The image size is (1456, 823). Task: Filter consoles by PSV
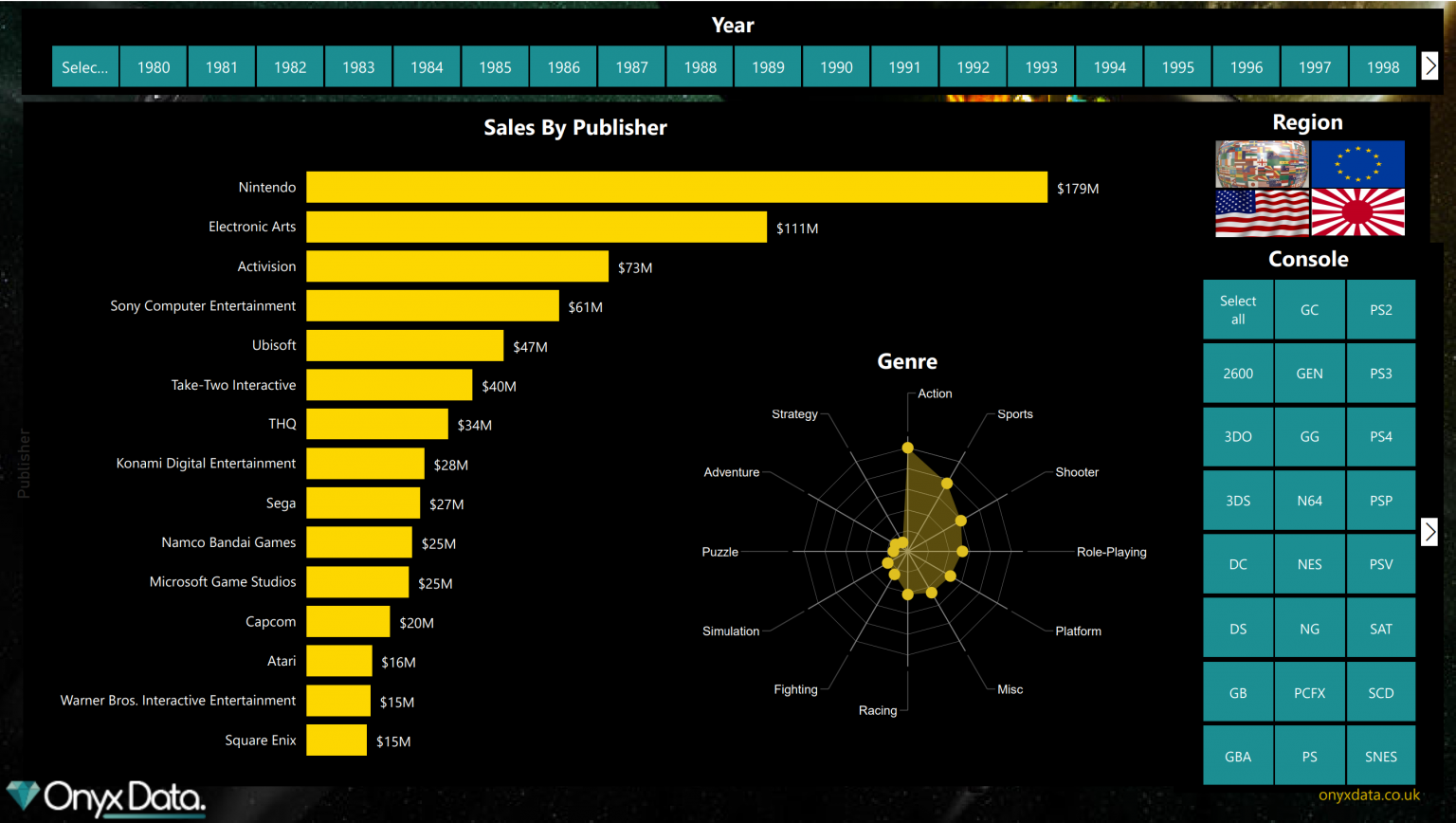1381,564
